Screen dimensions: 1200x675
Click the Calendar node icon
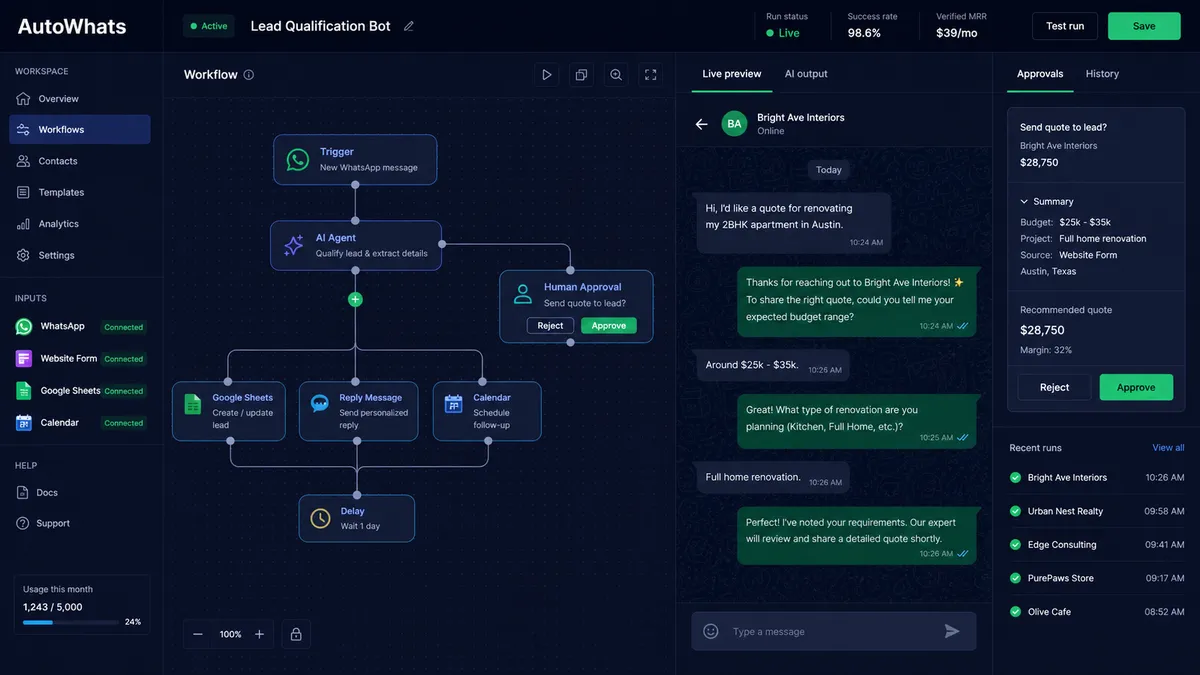pos(454,404)
